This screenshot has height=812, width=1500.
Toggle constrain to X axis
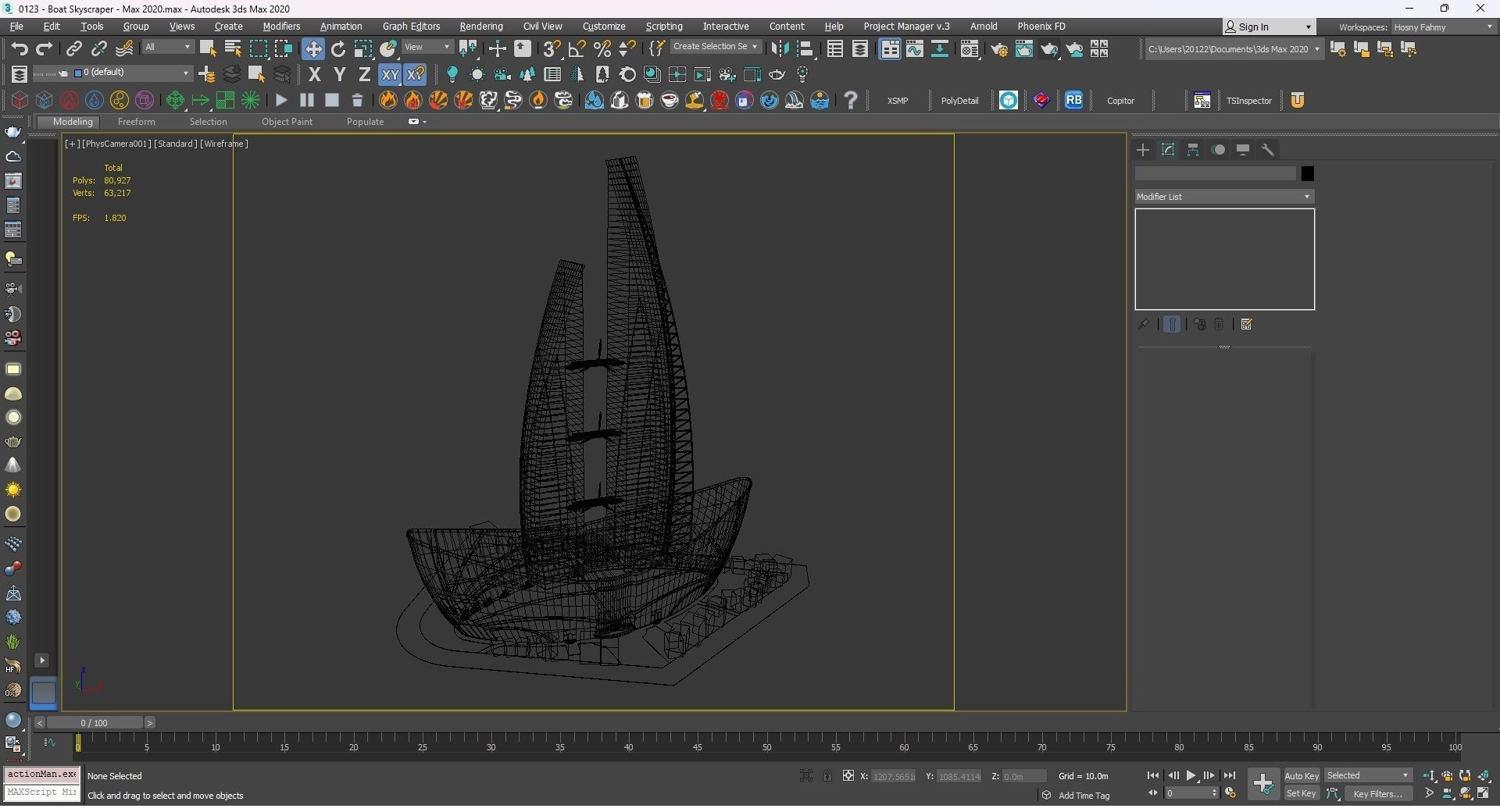315,74
